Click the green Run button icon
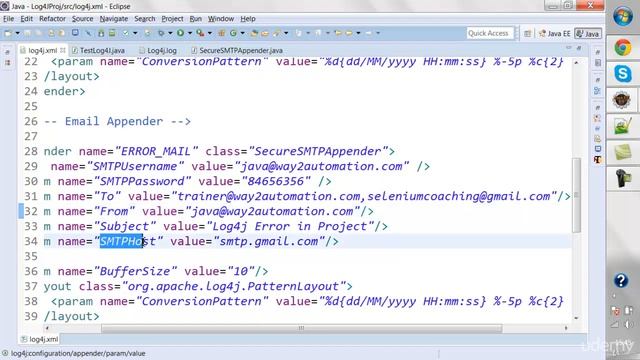Viewport: 640px width, 360px height. pyautogui.click(x=180, y=33)
